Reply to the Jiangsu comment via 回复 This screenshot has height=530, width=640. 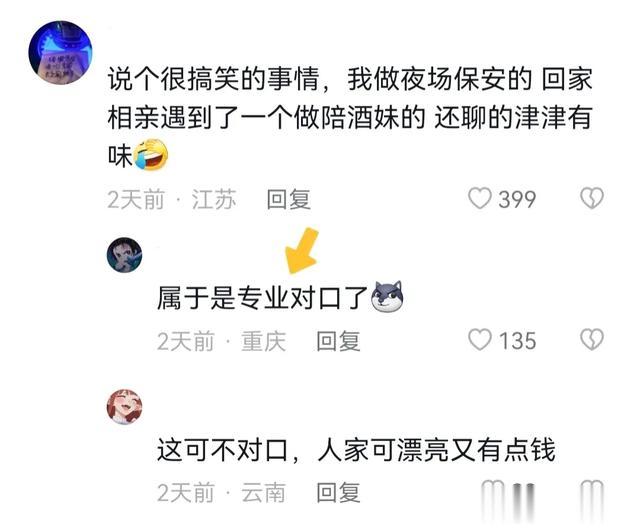coord(289,200)
